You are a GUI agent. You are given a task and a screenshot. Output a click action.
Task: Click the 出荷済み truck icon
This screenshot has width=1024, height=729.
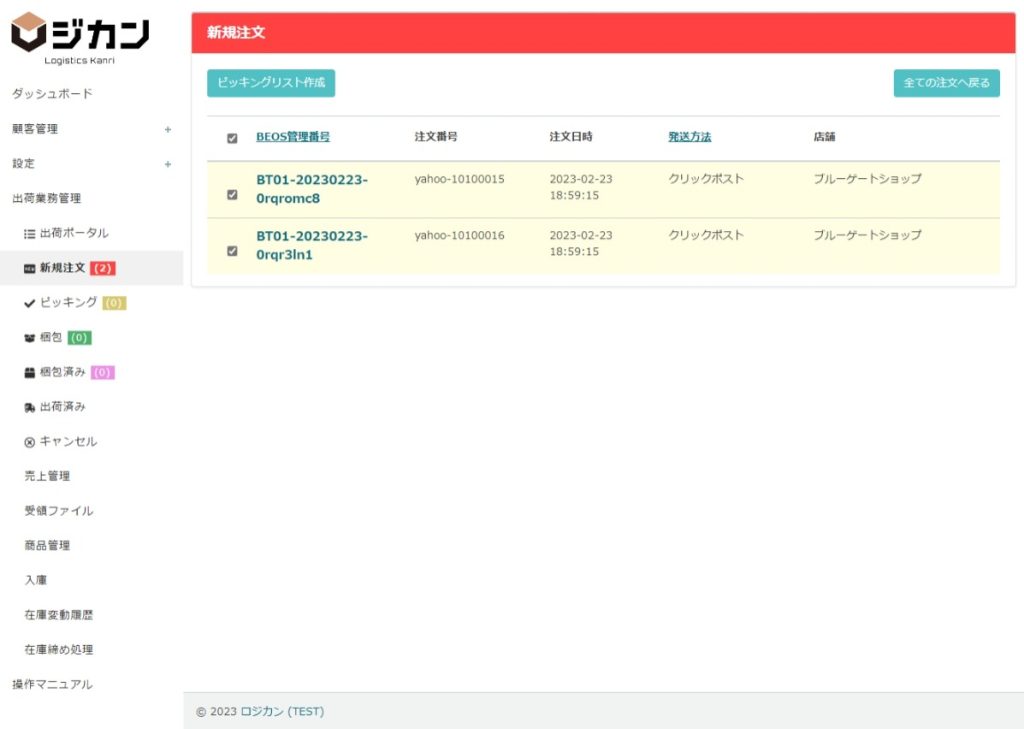[29, 407]
